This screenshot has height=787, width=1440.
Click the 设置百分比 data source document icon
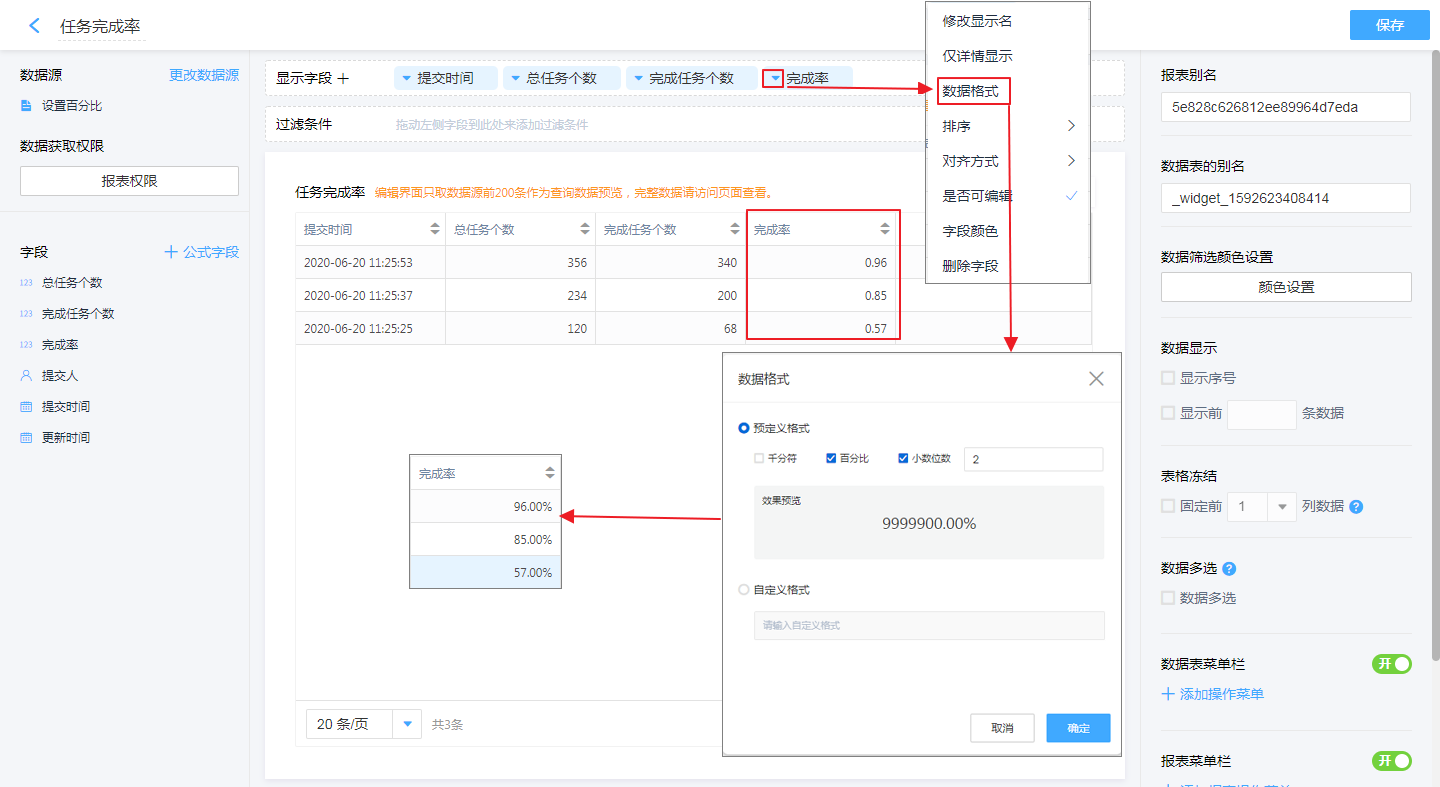pyautogui.click(x=27, y=106)
